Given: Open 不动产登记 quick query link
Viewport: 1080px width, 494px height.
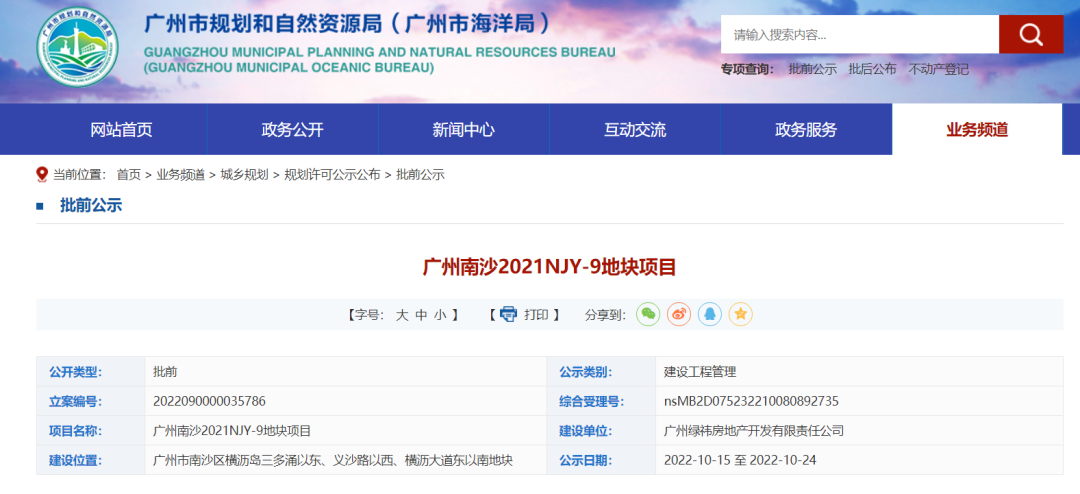Looking at the screenshot, I should 939,69.
